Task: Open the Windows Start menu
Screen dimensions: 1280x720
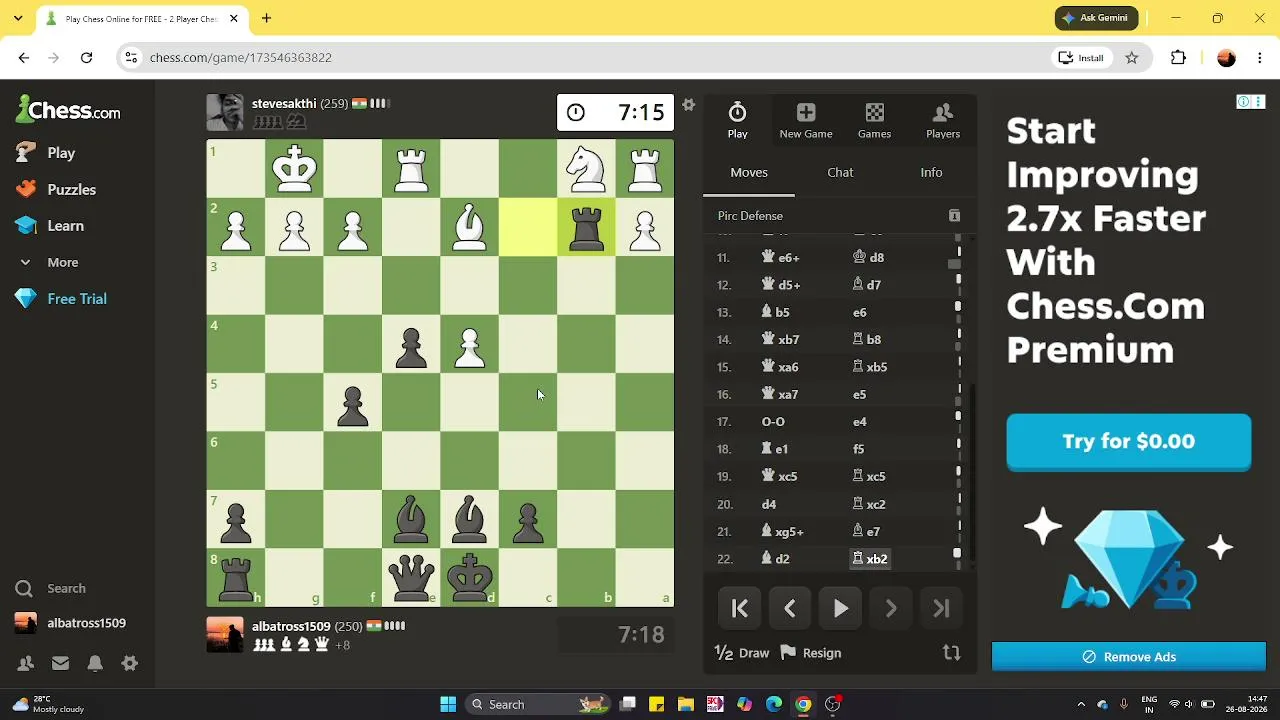Action: pos(448,704)
